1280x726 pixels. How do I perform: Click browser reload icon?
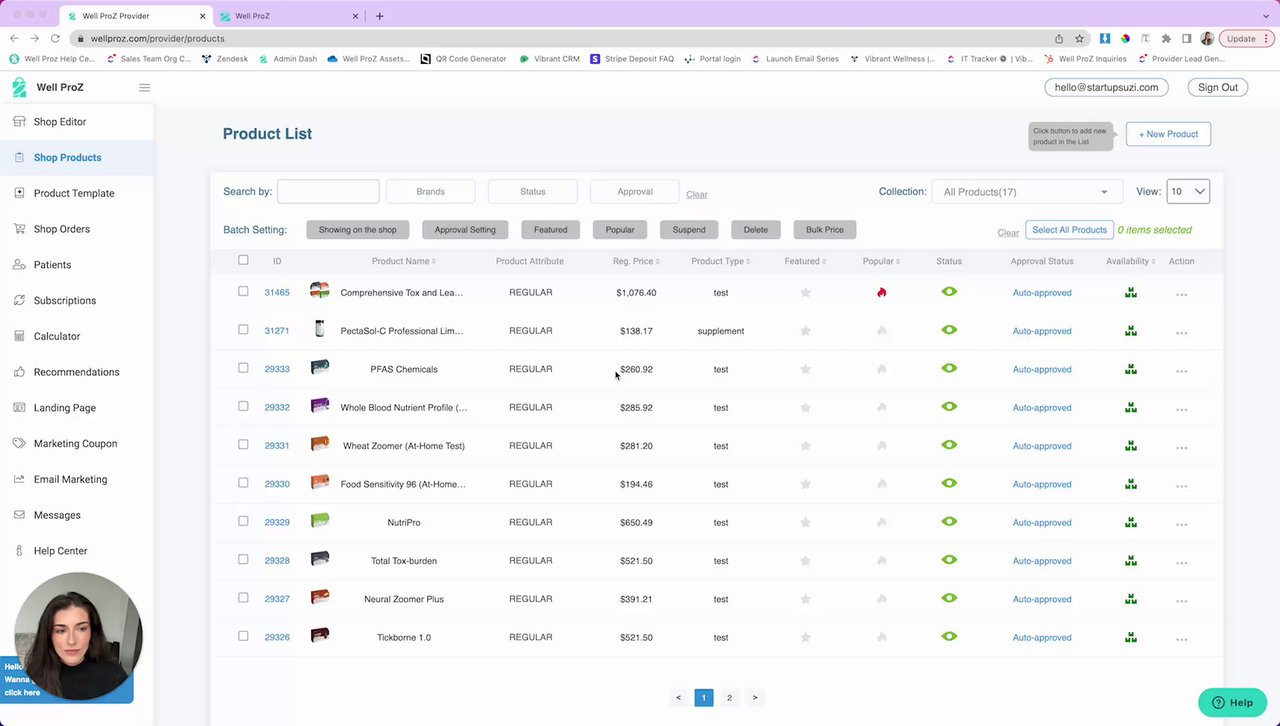tap(55, 38)
